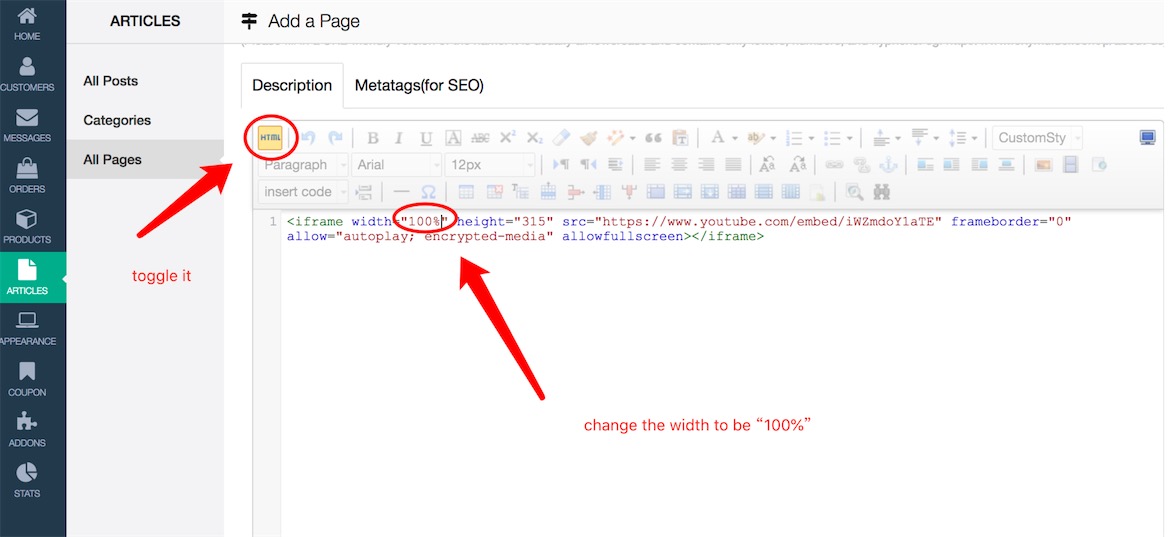
Task: Go to Categories in Articles menu
Action: [x=117, y=120]
